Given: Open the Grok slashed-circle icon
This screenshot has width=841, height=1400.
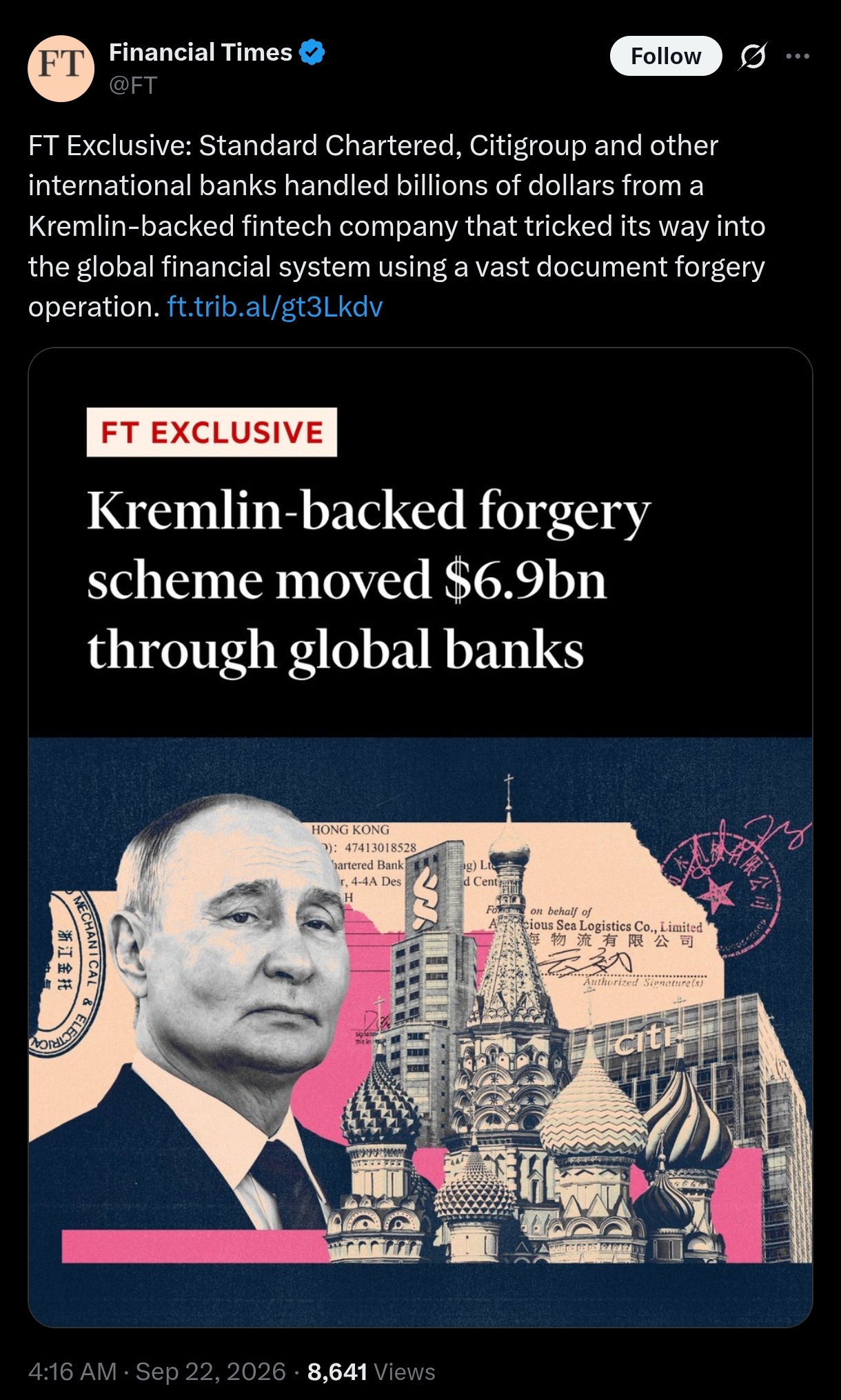Looking at the screenshot, I should 752,56.
